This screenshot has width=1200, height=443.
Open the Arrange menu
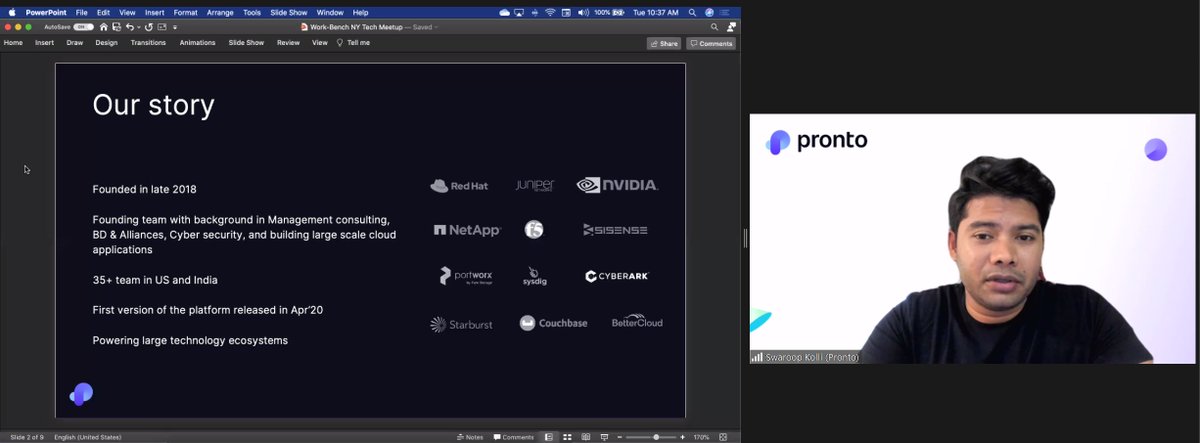point(220,12)
